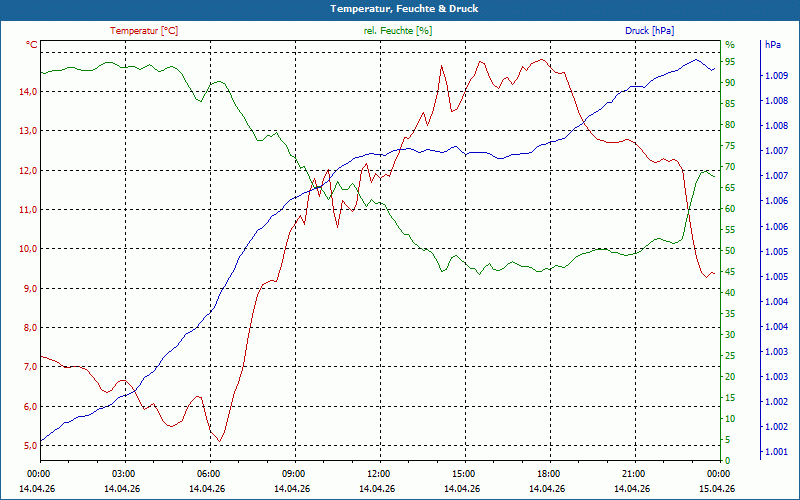The height and width of the screenshot is (500, 800).
Task: Click the 25 value on humidity axis
Action: coord(730,356)
